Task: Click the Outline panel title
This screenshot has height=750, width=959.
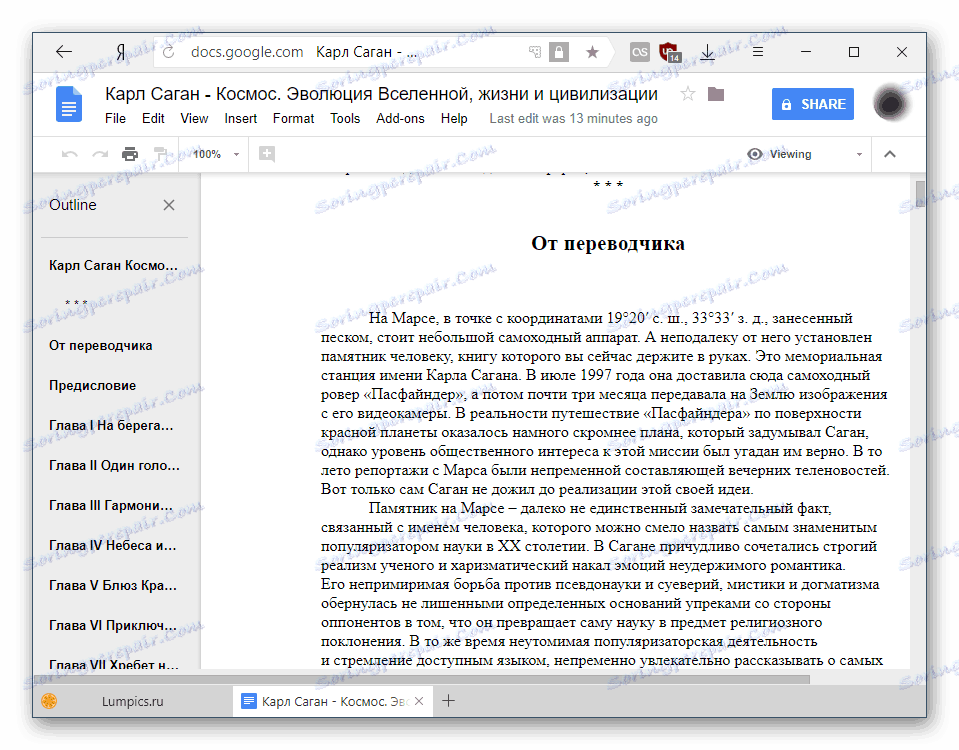Action: tap(73, 205)
